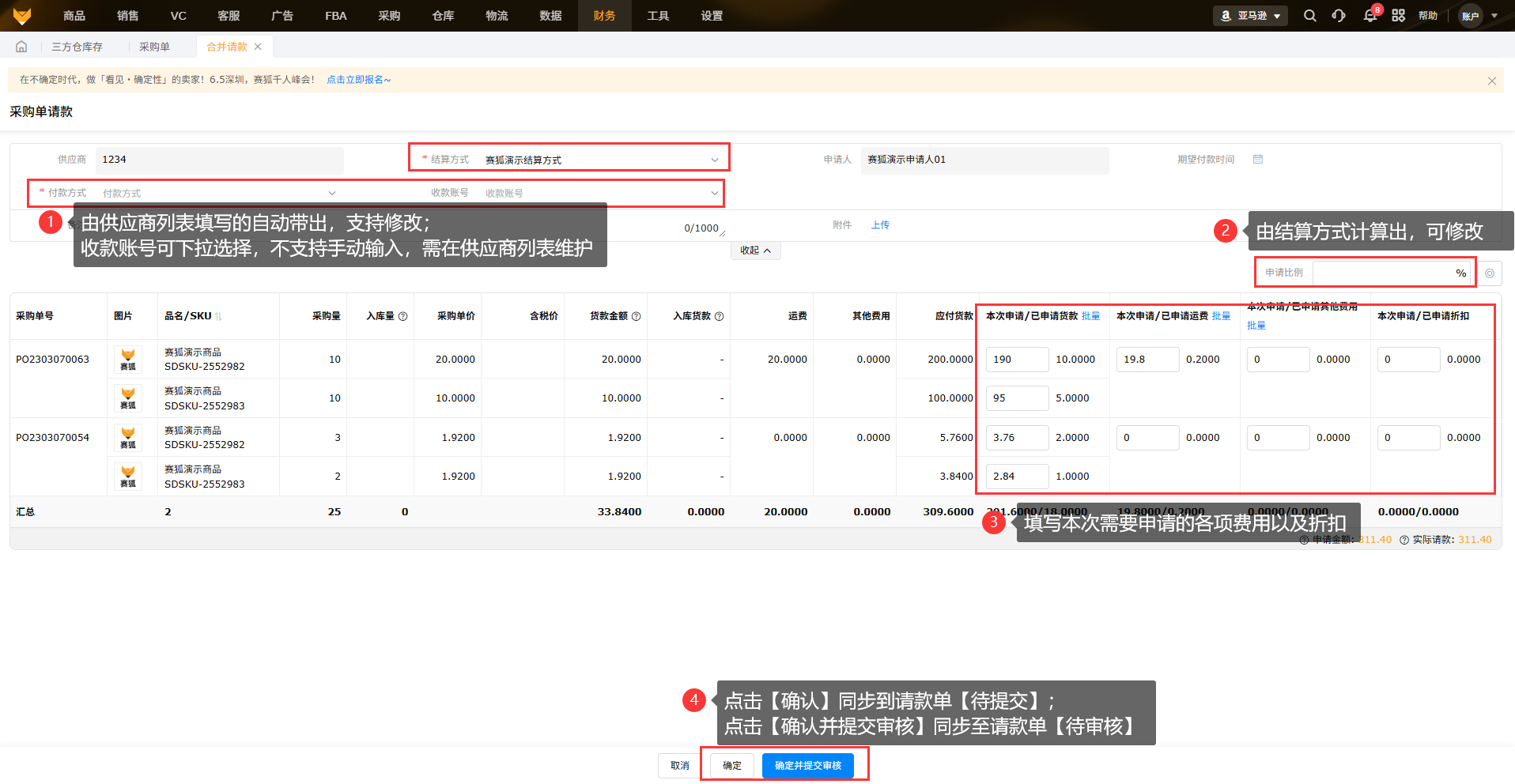Click the column settings icon beside 申请比例

pos(1490,273)
